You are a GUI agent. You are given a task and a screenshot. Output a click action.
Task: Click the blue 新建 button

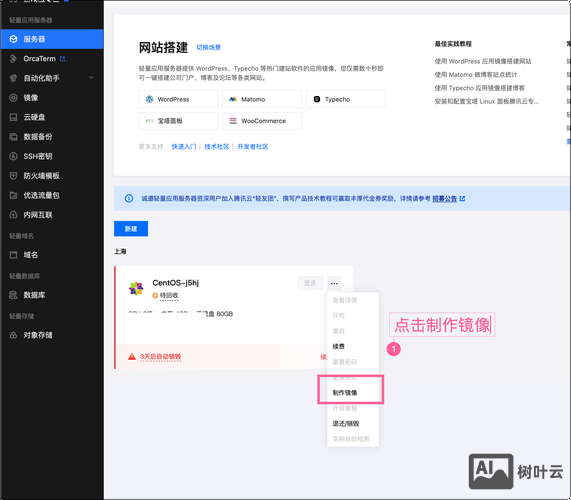pyautogui.click(x=131, y=229)
